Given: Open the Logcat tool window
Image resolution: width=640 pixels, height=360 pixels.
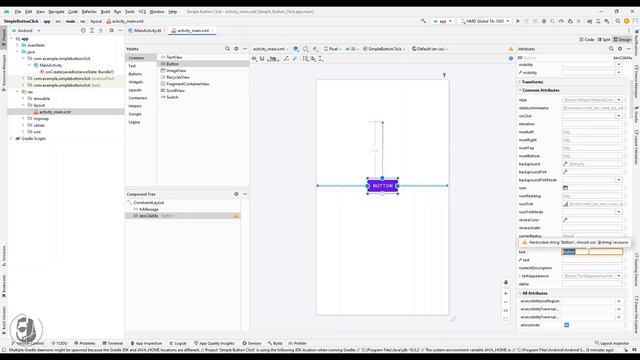Looking at the screenshot, I should pyautogui.click(x=178, y=343).
